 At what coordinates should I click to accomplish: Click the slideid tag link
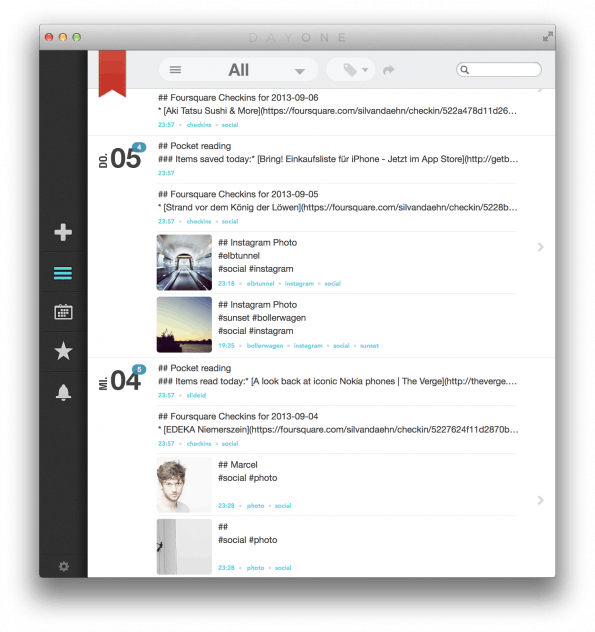point(196,395)
